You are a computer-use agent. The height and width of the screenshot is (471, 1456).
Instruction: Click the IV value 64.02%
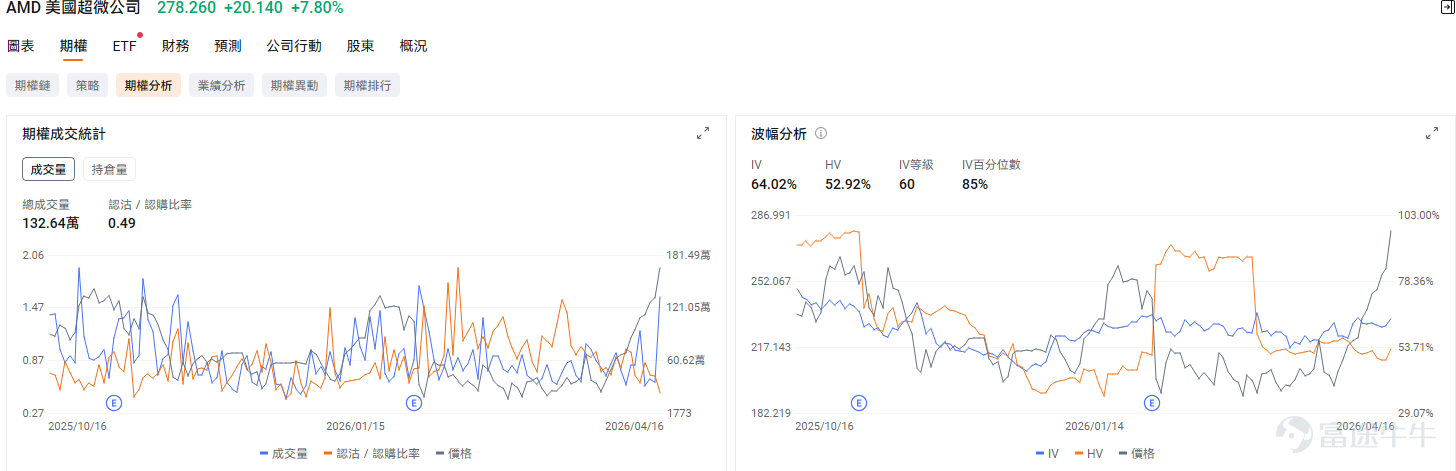point(774,184)
